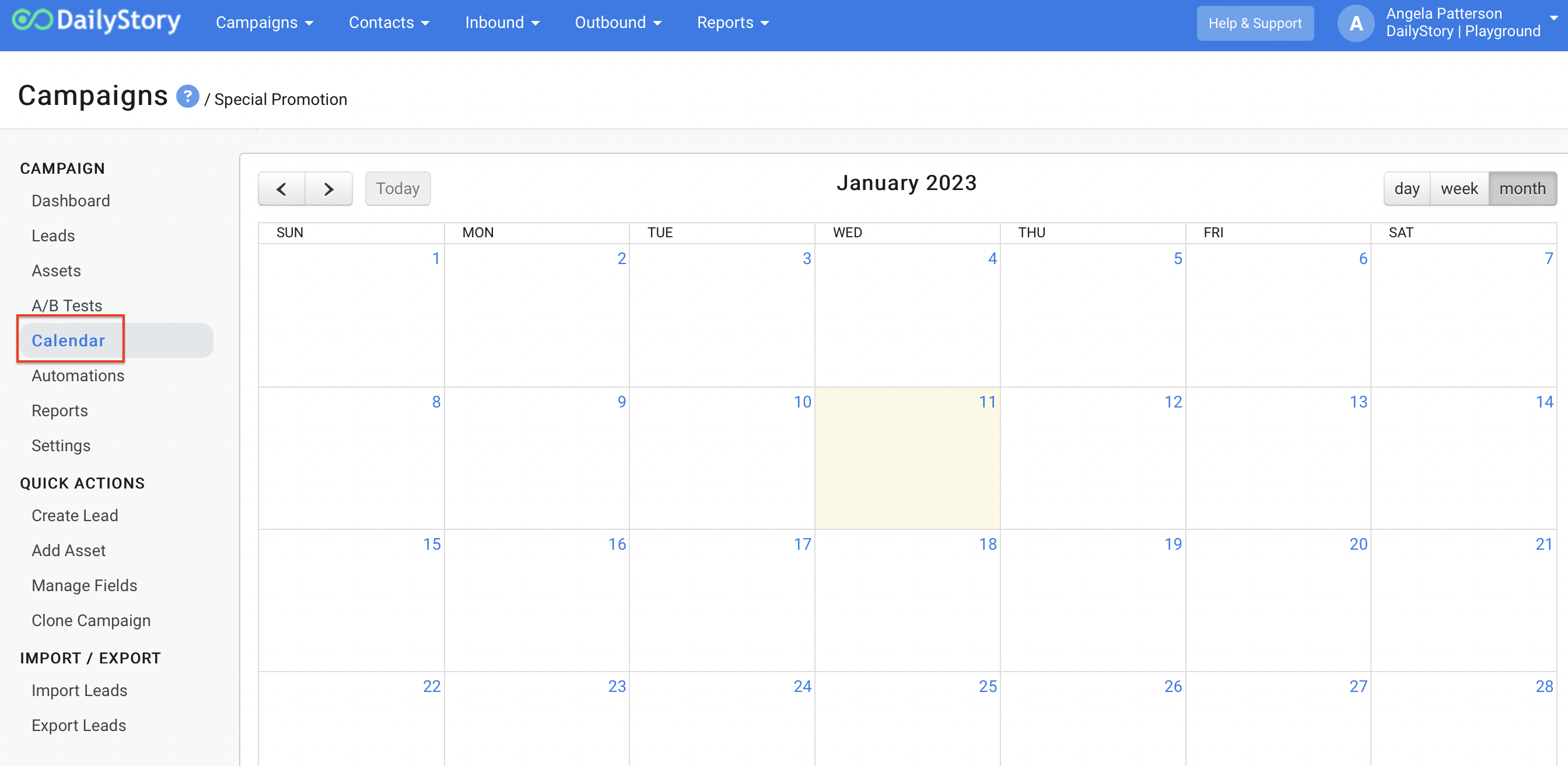Click date number 6 in calendar
This screenshot has width=1568, height=766.
pos(1363,259)
